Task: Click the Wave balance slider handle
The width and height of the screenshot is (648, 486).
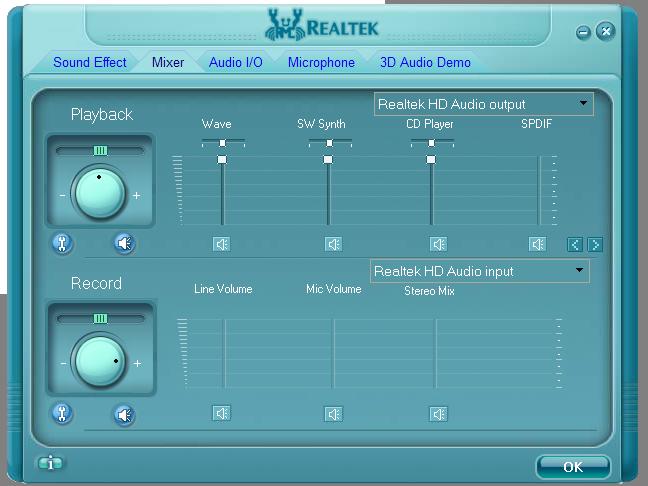Action: 222,143
